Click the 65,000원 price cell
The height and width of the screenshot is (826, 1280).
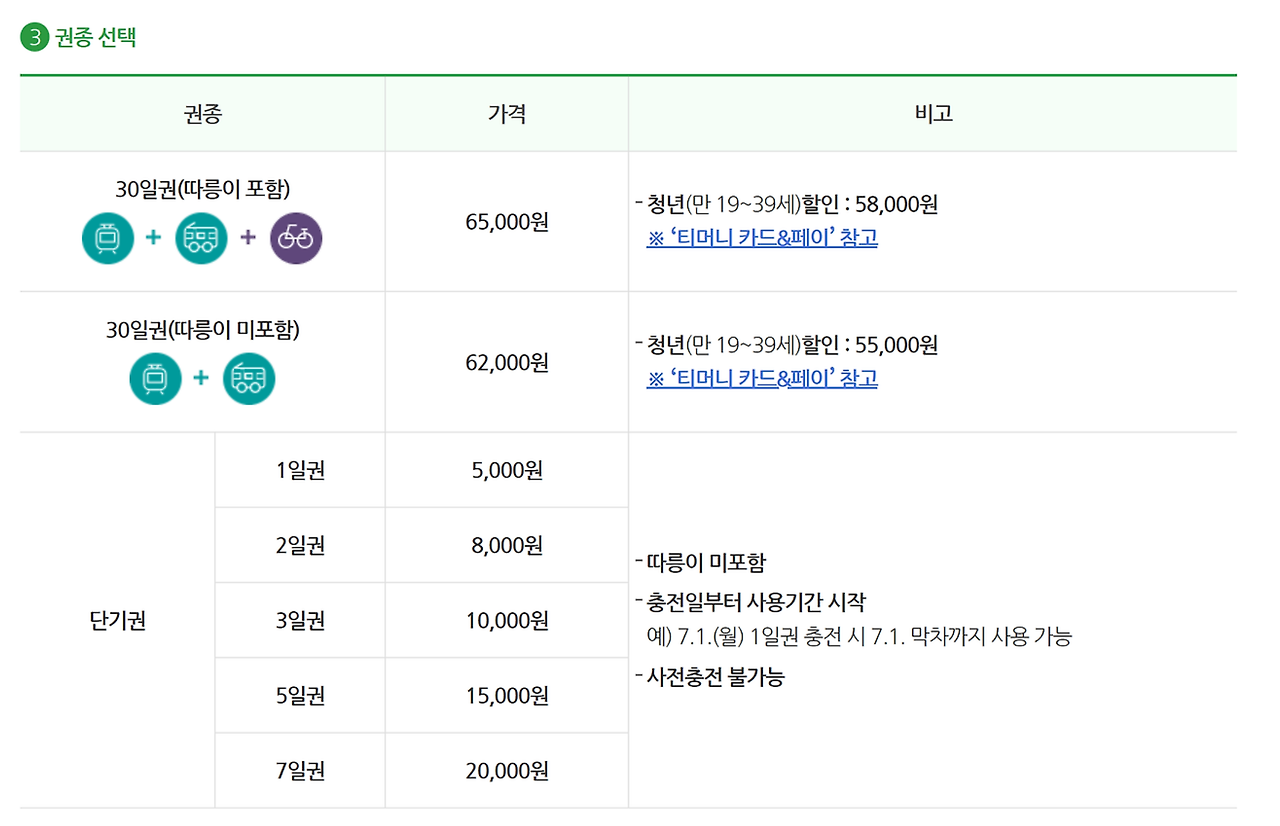[x=507, y=222]
